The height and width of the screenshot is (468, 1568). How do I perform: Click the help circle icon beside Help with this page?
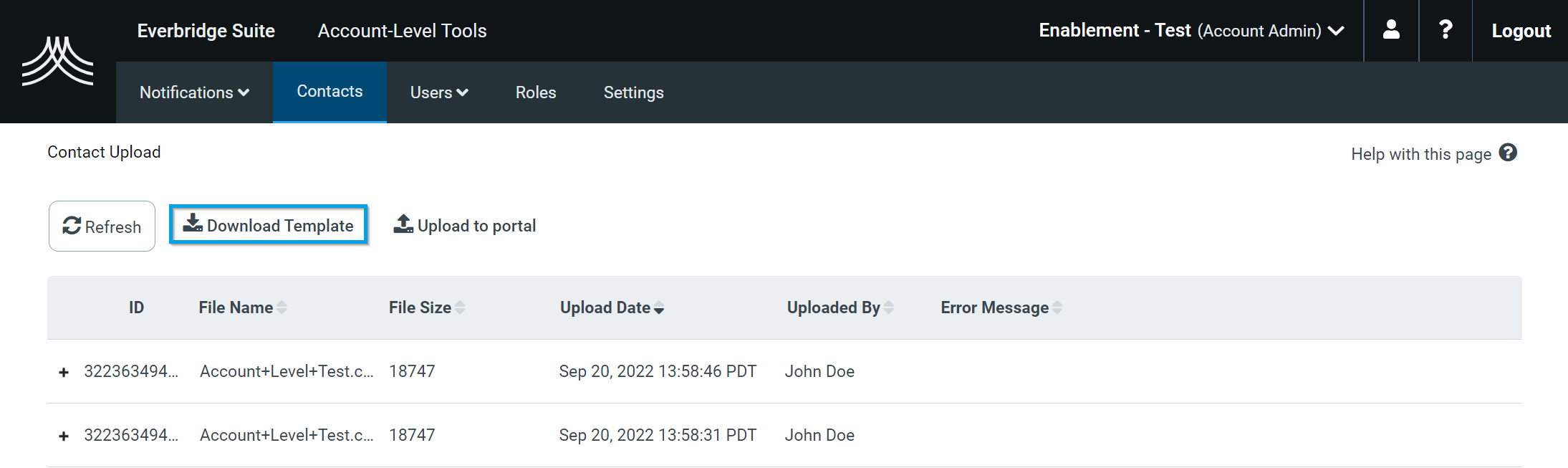(x=1508, y=153)
